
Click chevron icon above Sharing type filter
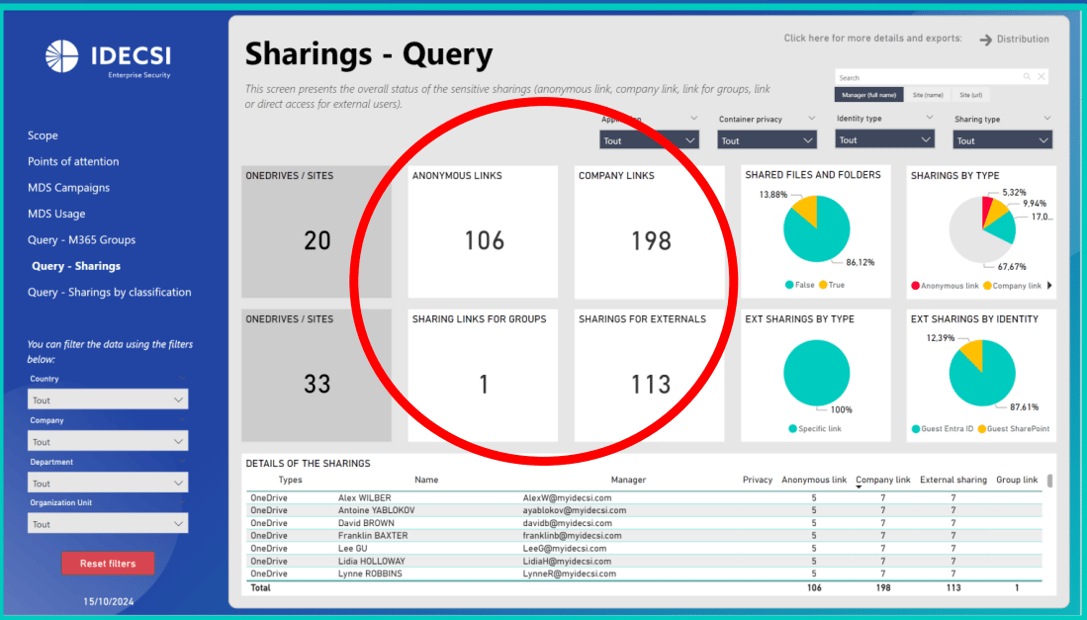1047,118
